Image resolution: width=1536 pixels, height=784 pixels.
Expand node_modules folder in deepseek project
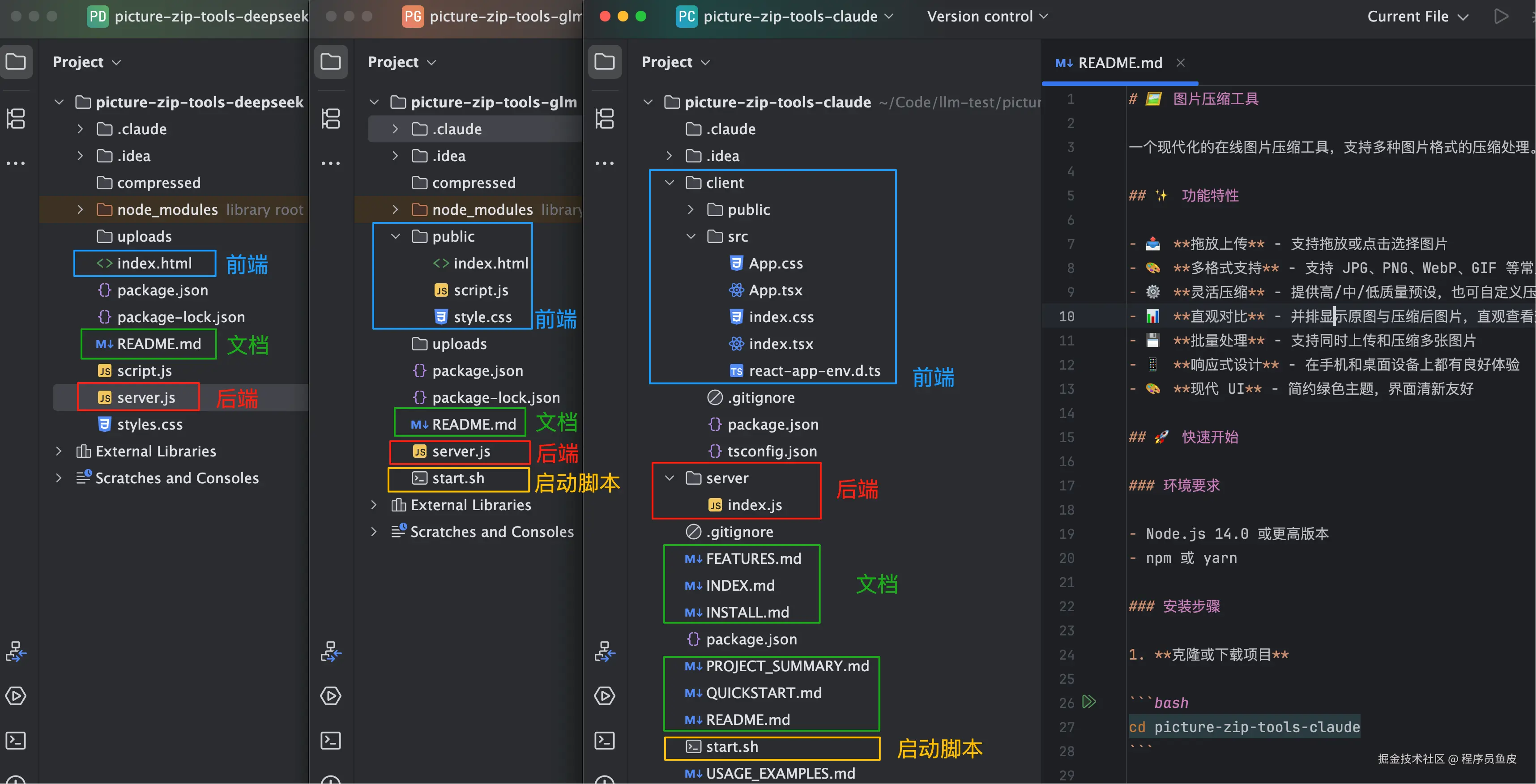pos(80,209)
